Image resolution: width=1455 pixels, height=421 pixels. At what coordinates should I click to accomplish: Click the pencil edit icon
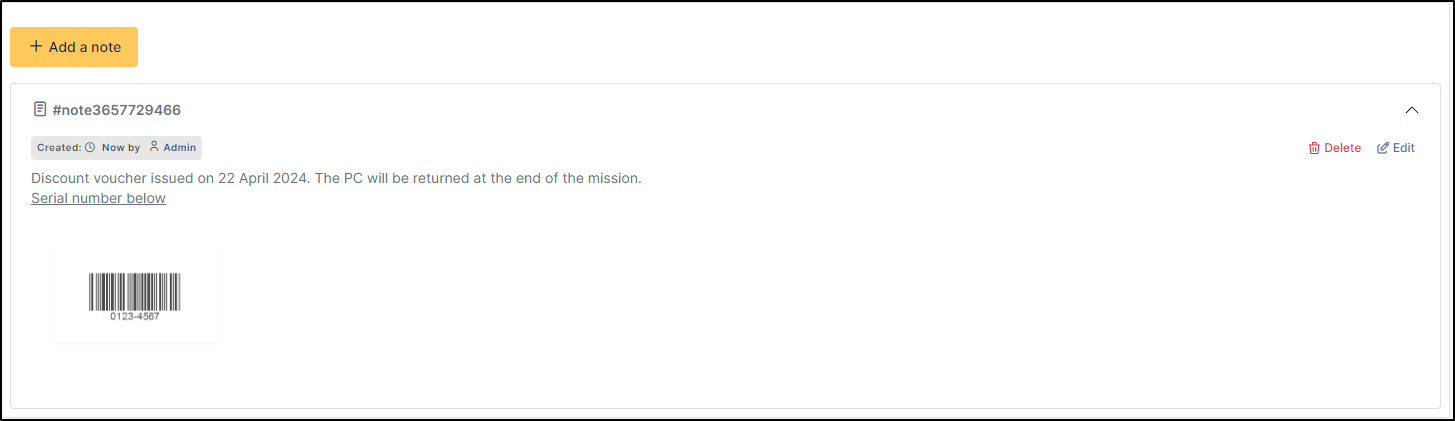click(1383, 148)
